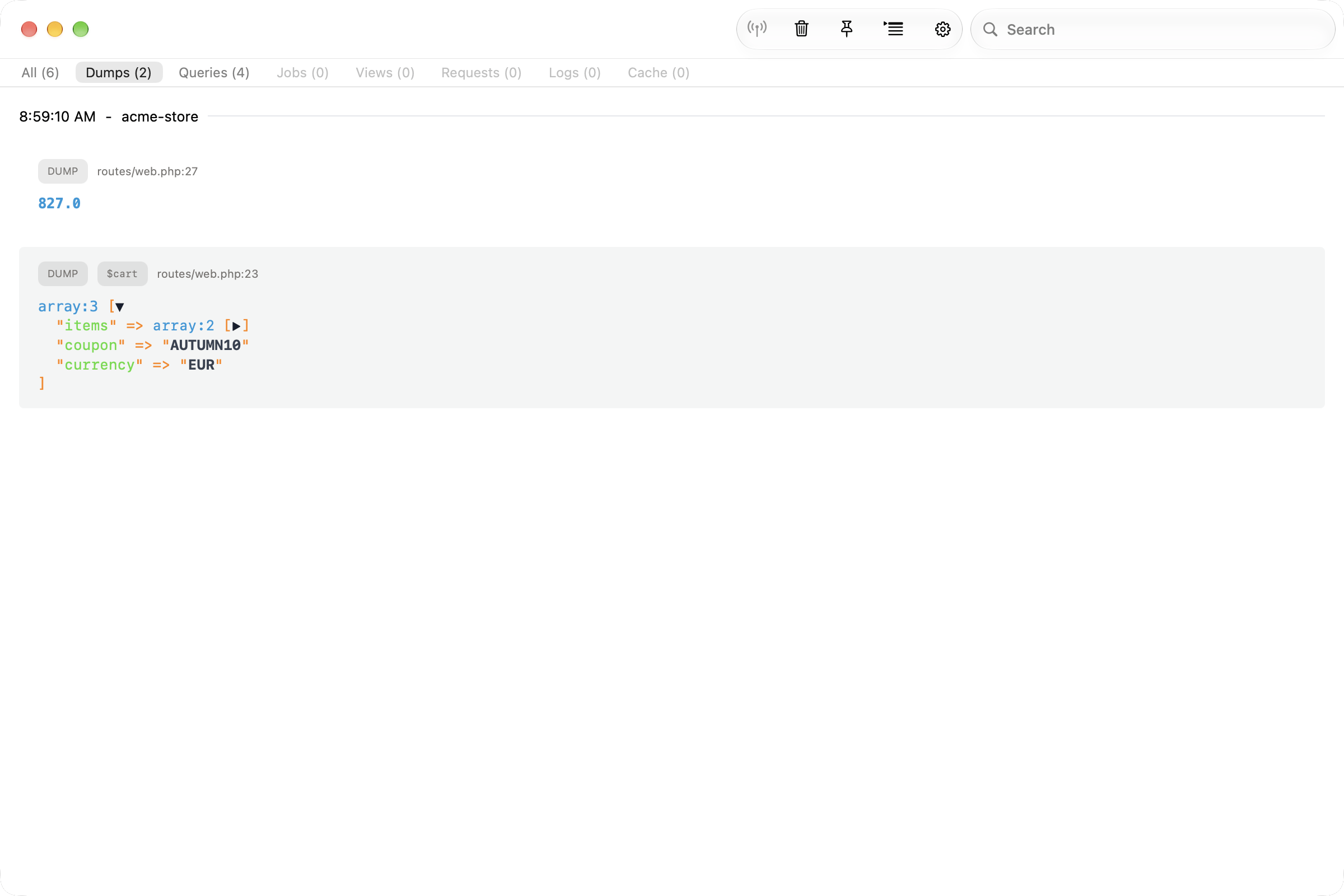This screenshot has width=1344, height=896.
Task: Click the $cart variable badge
Action: [x=122, y=274]
